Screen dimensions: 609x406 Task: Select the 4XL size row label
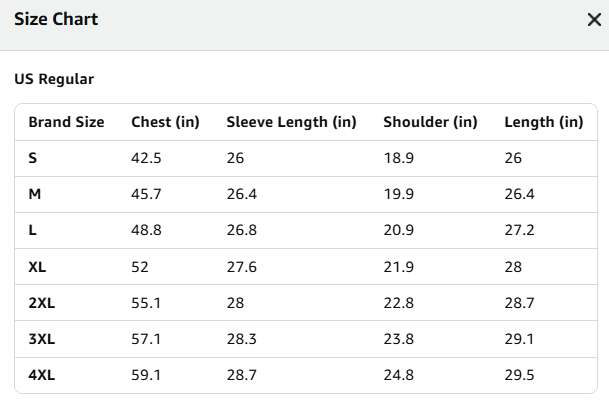point(42,375)
